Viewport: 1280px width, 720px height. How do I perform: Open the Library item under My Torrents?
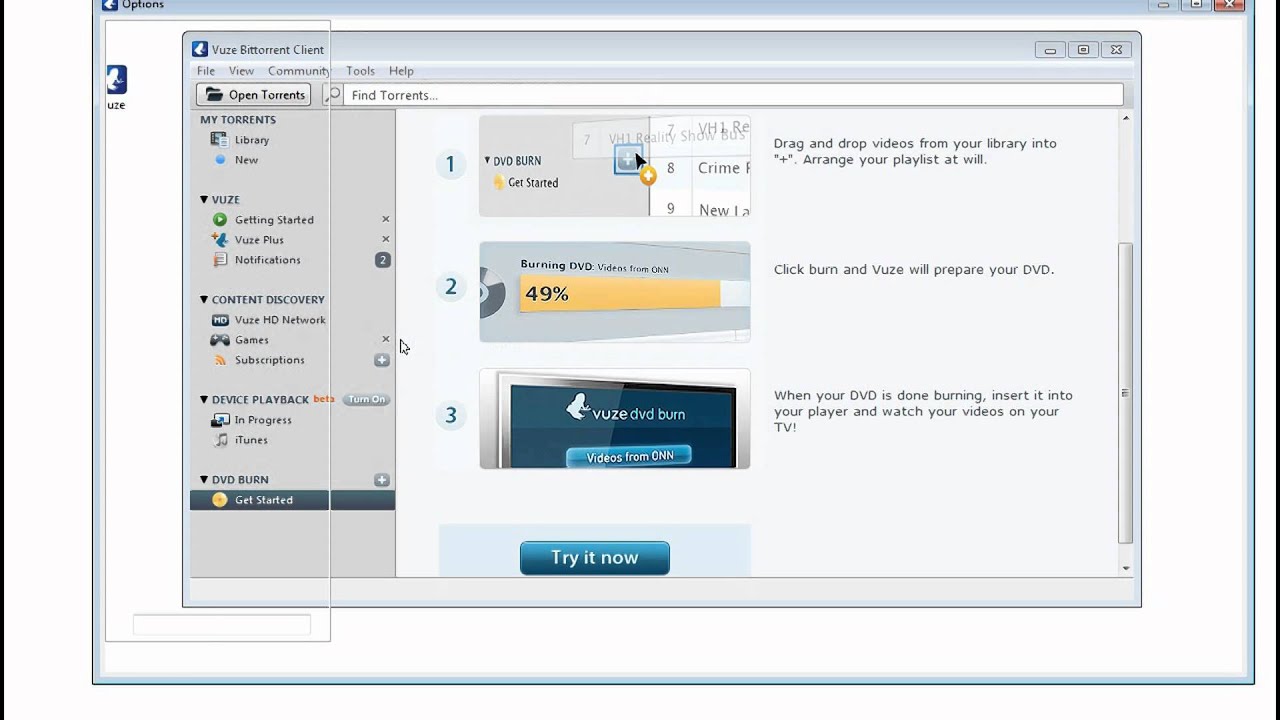click(252, 140)
